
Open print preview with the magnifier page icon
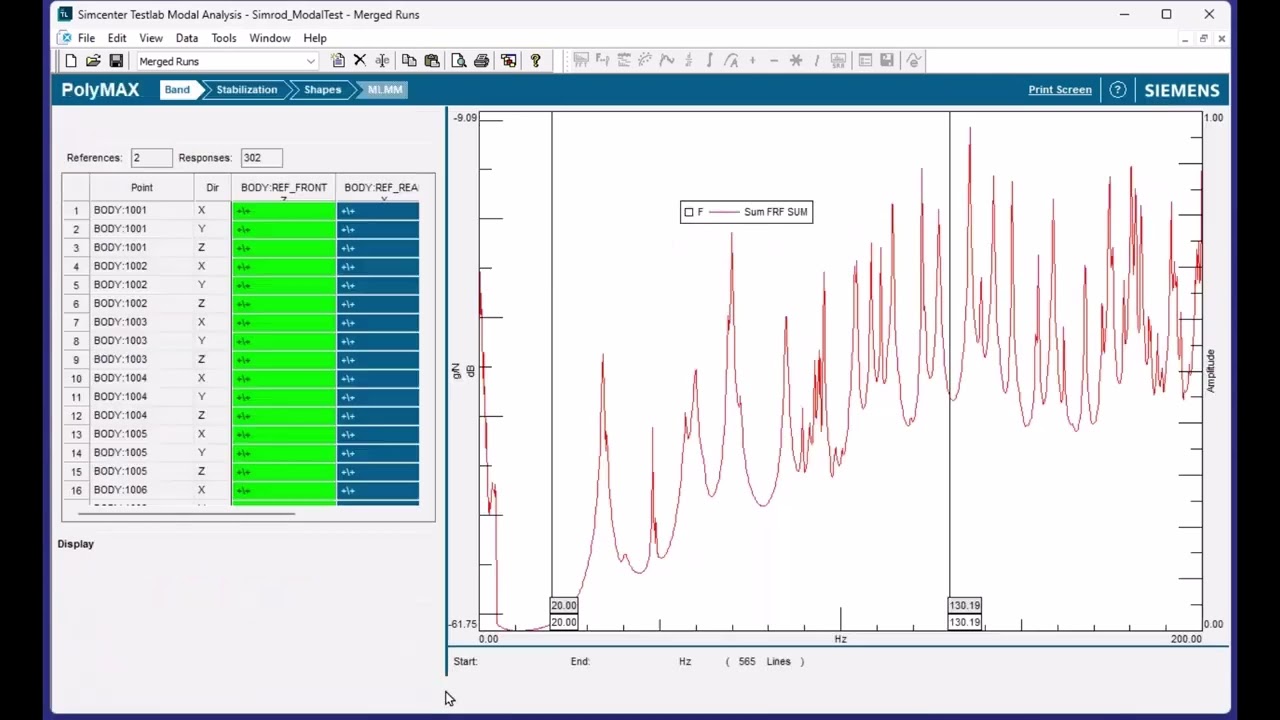(459, 61)
